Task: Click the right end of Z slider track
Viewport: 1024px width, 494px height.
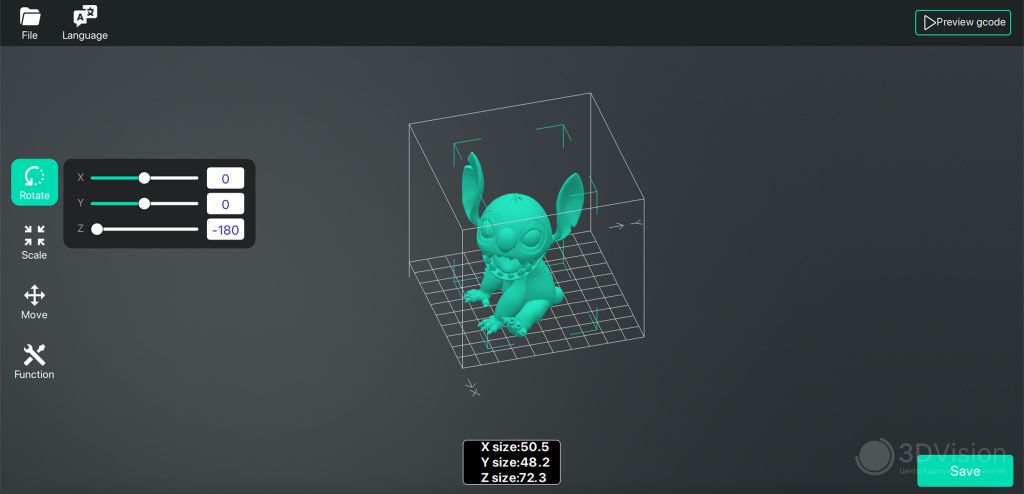Action: point(196,229)
